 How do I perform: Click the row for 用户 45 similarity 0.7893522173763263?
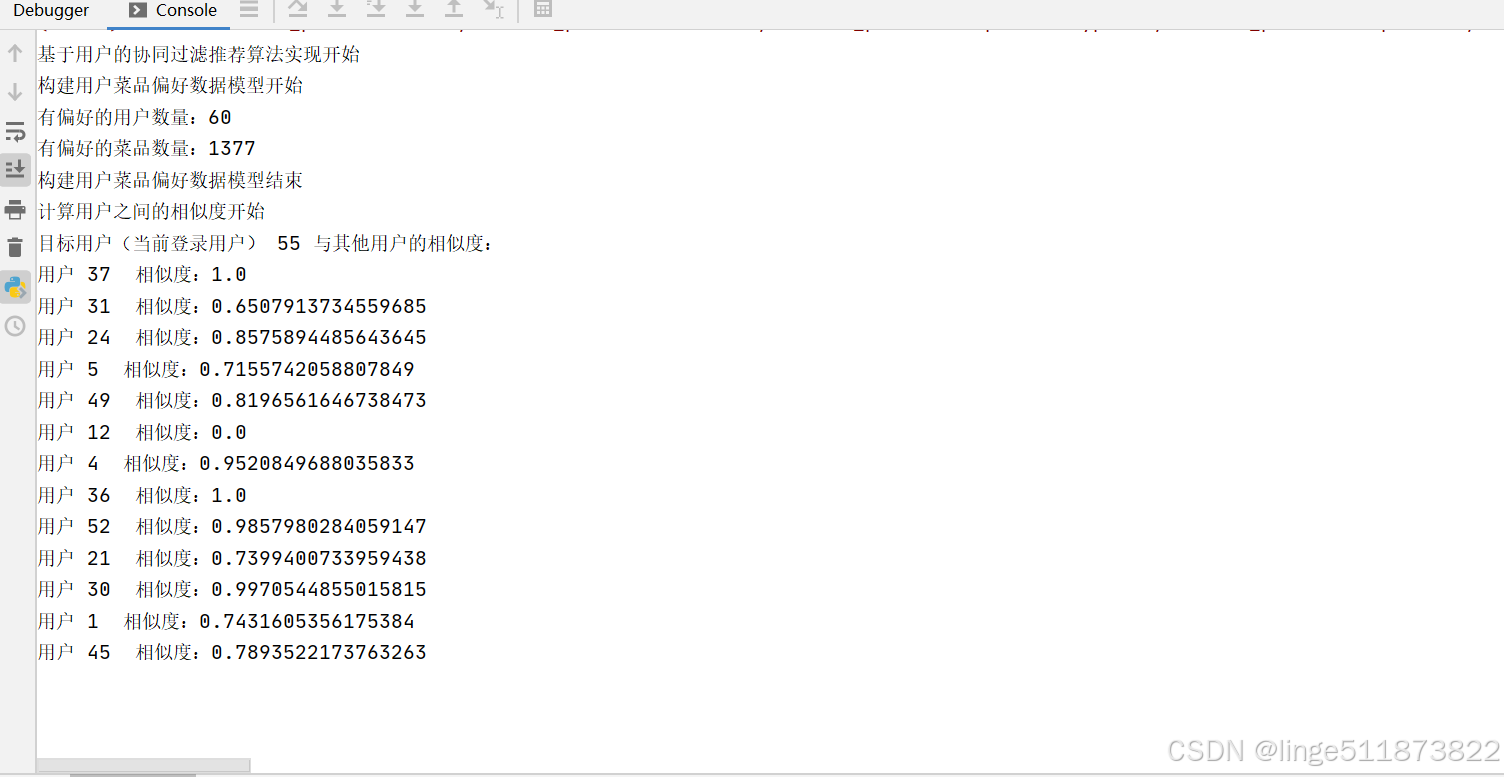click(232, 652)
